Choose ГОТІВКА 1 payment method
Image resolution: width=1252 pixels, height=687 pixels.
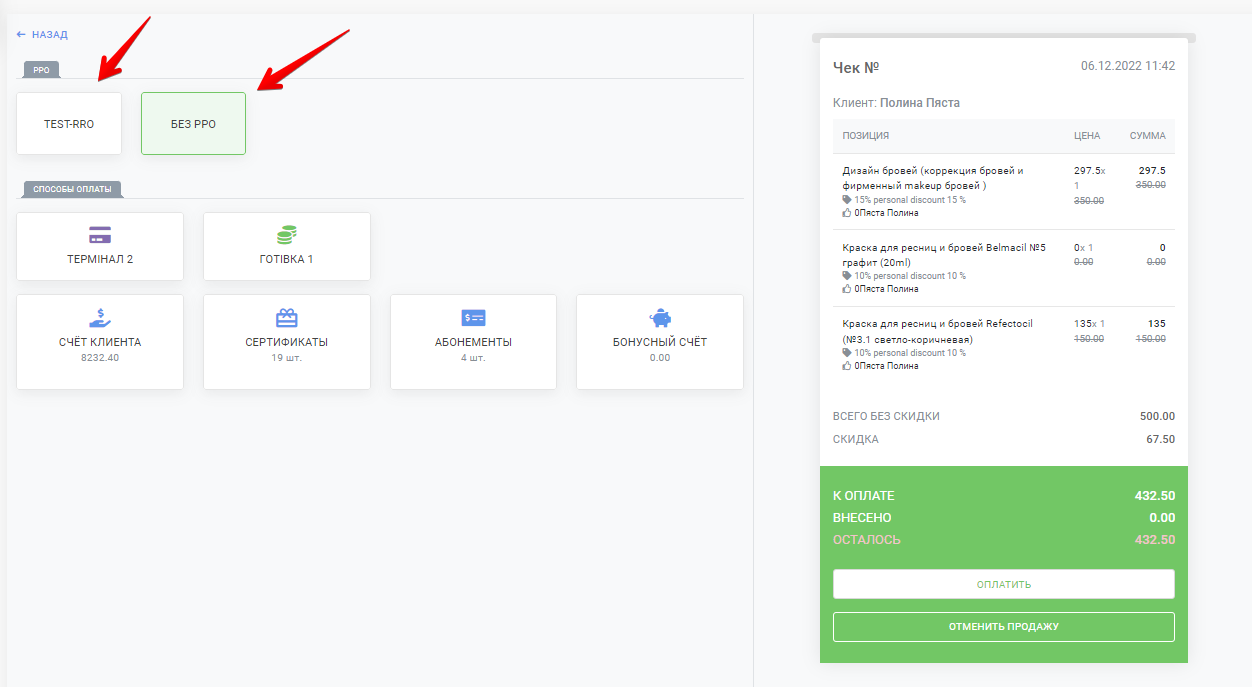286,246
